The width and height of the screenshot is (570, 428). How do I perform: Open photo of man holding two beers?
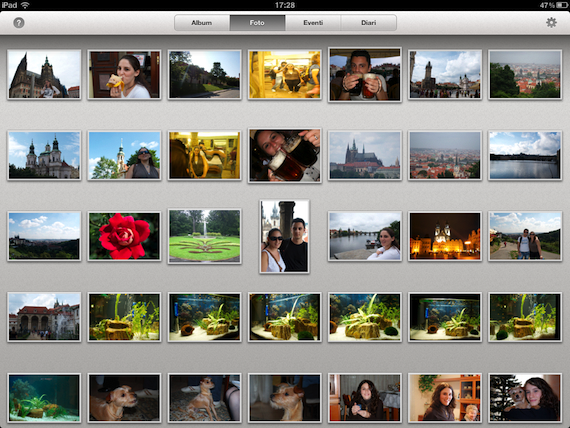365,75
